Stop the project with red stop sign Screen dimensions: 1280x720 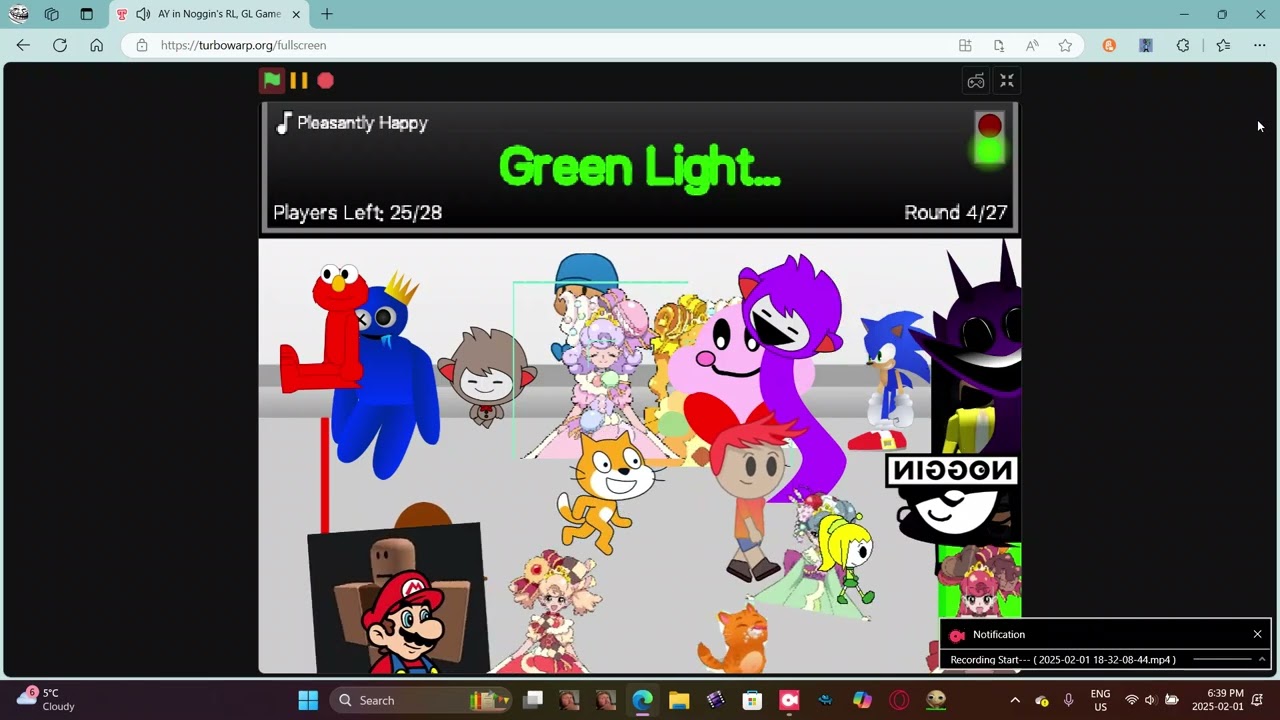click(326, 81)
